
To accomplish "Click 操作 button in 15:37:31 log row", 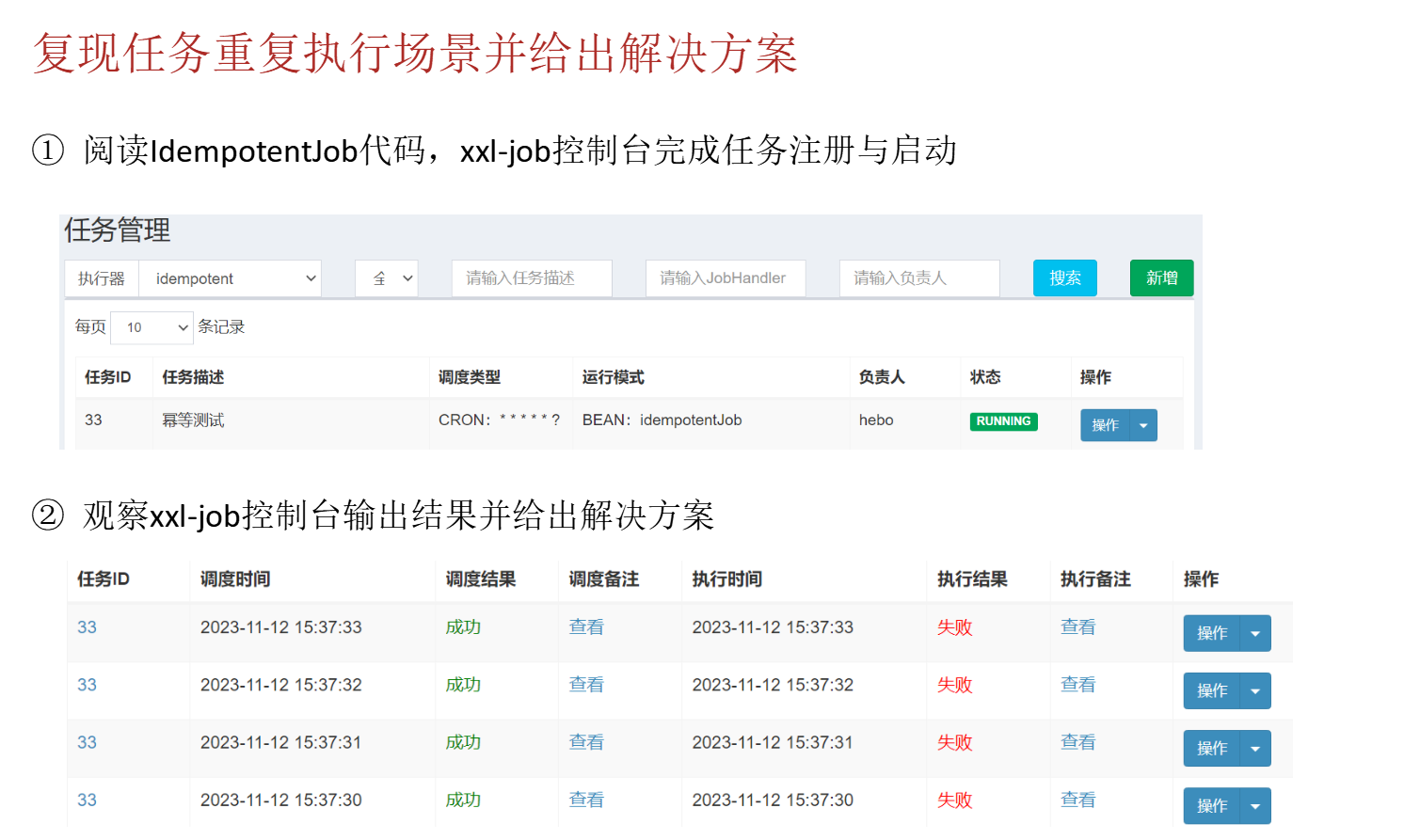I will pyautogui.click(x=1212, y=748).
